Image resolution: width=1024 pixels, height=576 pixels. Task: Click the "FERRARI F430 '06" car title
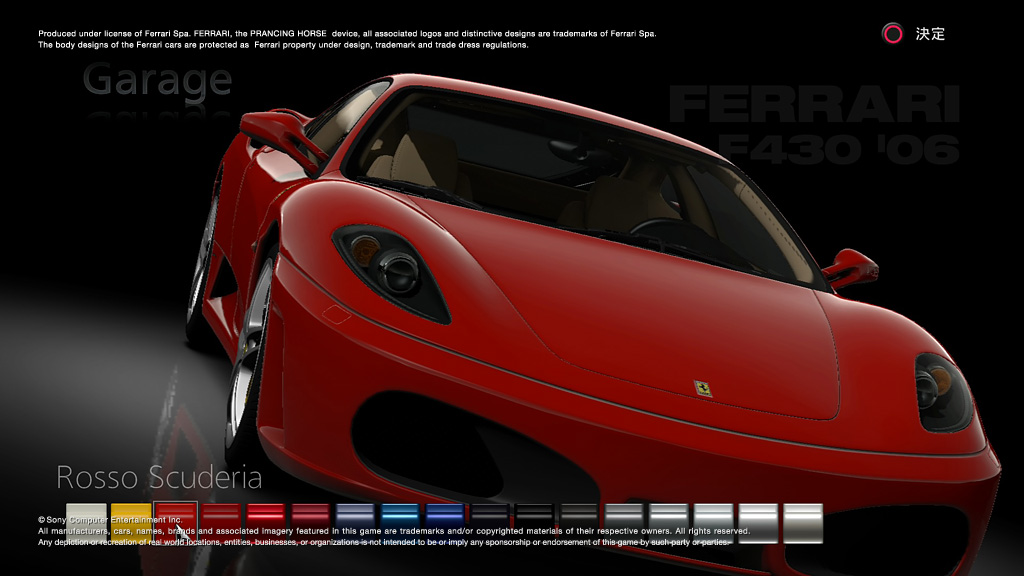pos(814,125)
